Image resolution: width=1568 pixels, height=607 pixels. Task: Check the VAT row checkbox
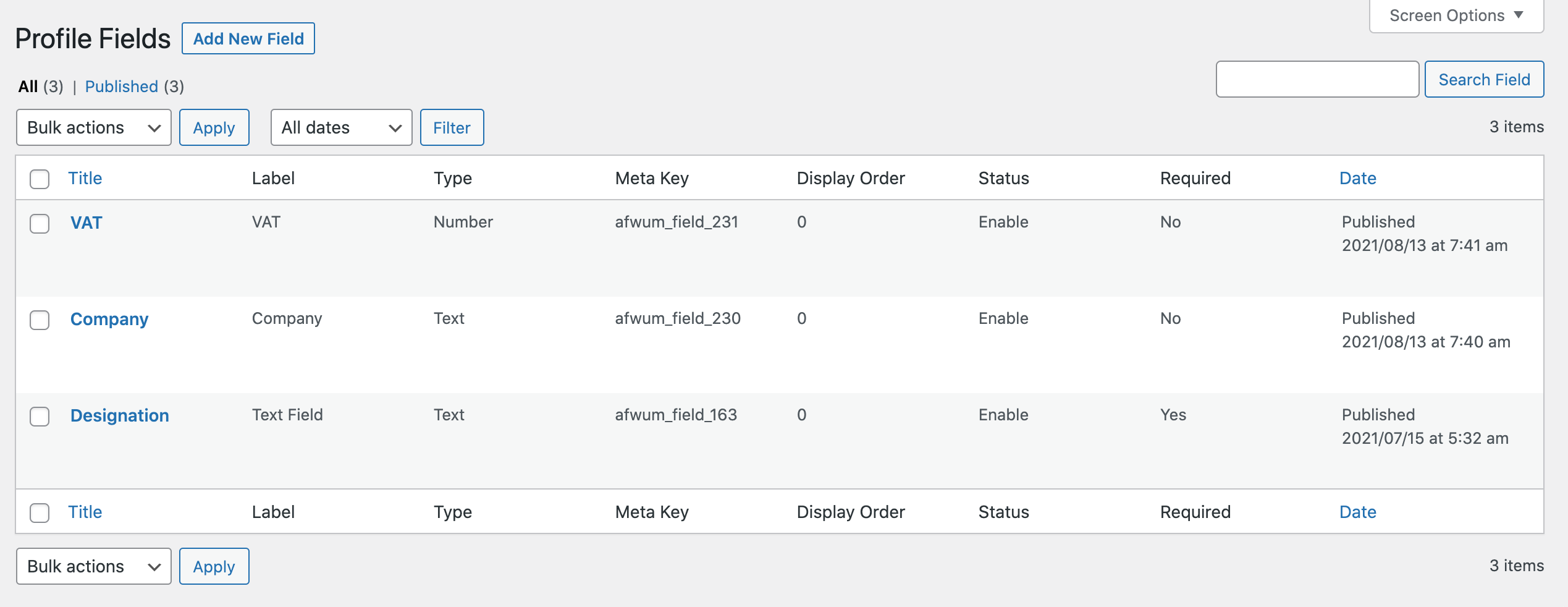40,224
